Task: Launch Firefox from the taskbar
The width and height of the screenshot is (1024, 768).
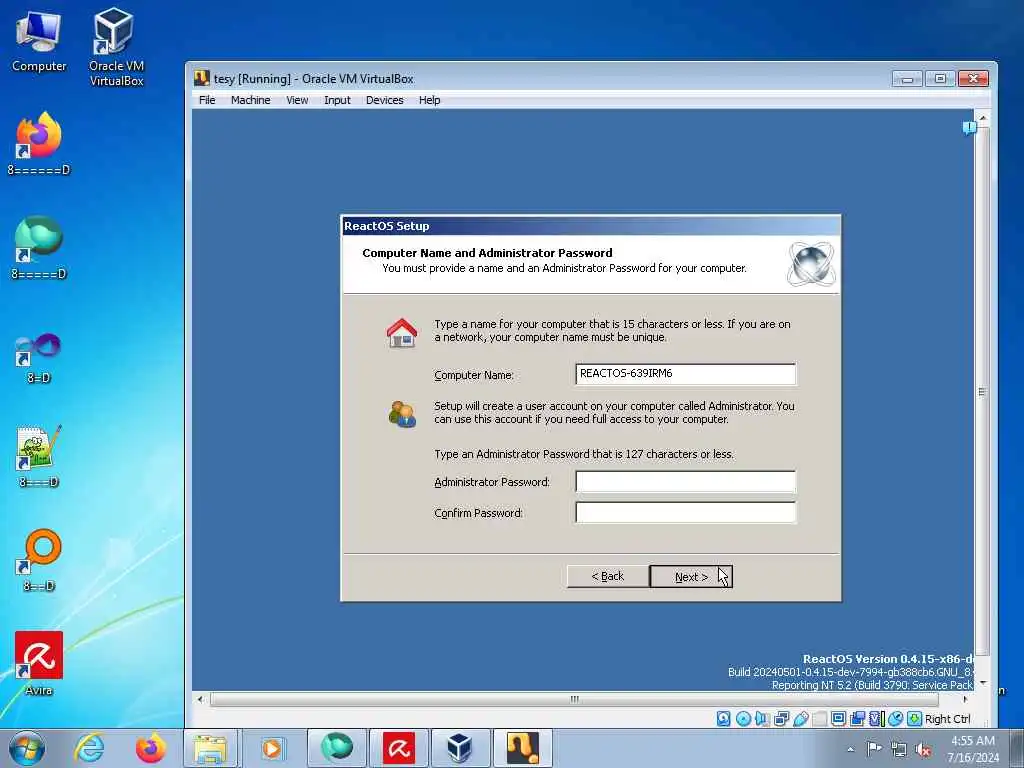Action: click(x=150, y=748)
